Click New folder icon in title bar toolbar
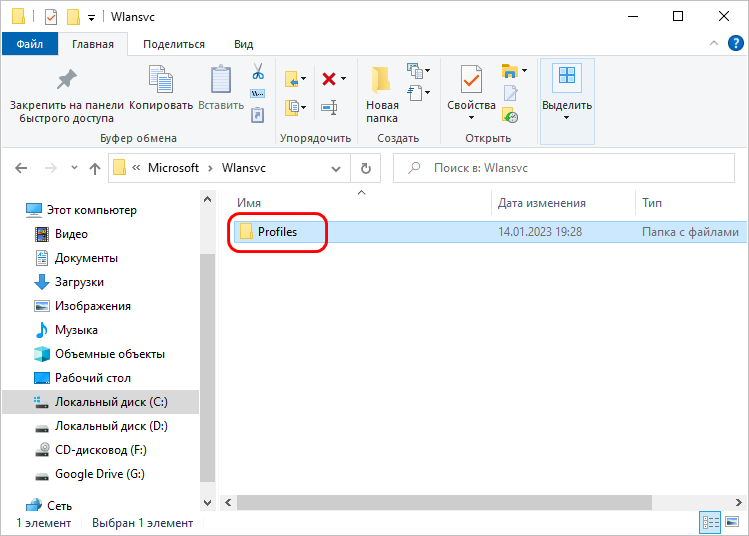Image resolution: width=749 pixels, height=536 pixels. pos(74,17)
